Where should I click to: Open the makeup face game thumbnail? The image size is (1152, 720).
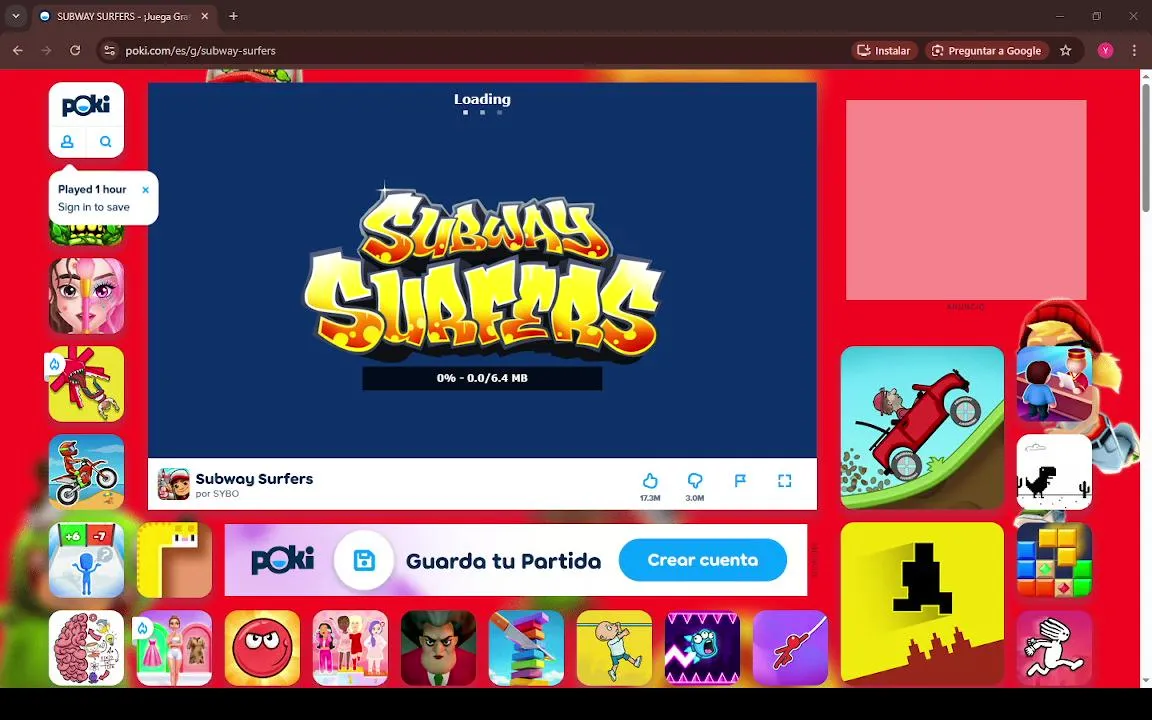click(86, 295)
